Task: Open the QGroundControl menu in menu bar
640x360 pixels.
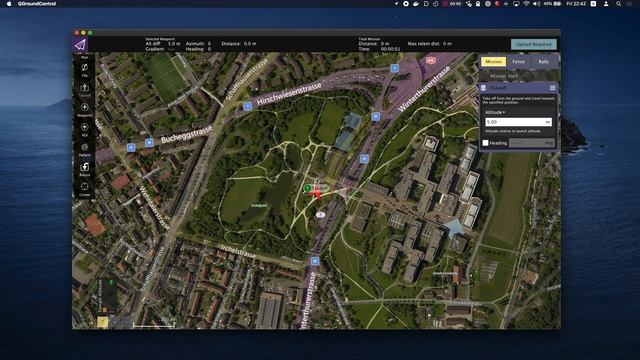Action: click(x=37, y=4)
